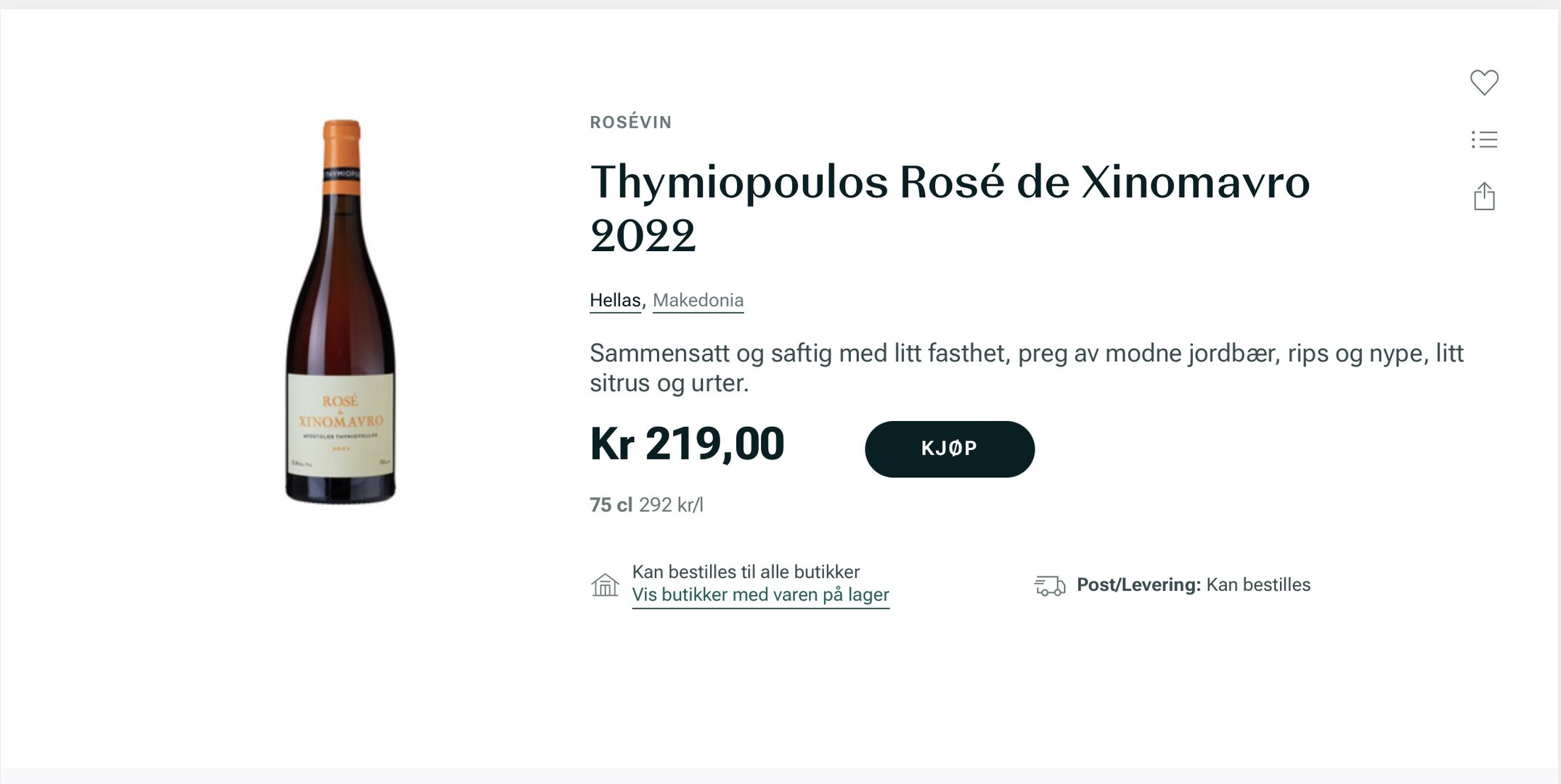Screen dimensions: 1561x784
Task: Click the 75 cl volume text
Action: click(x=611, y=505)
